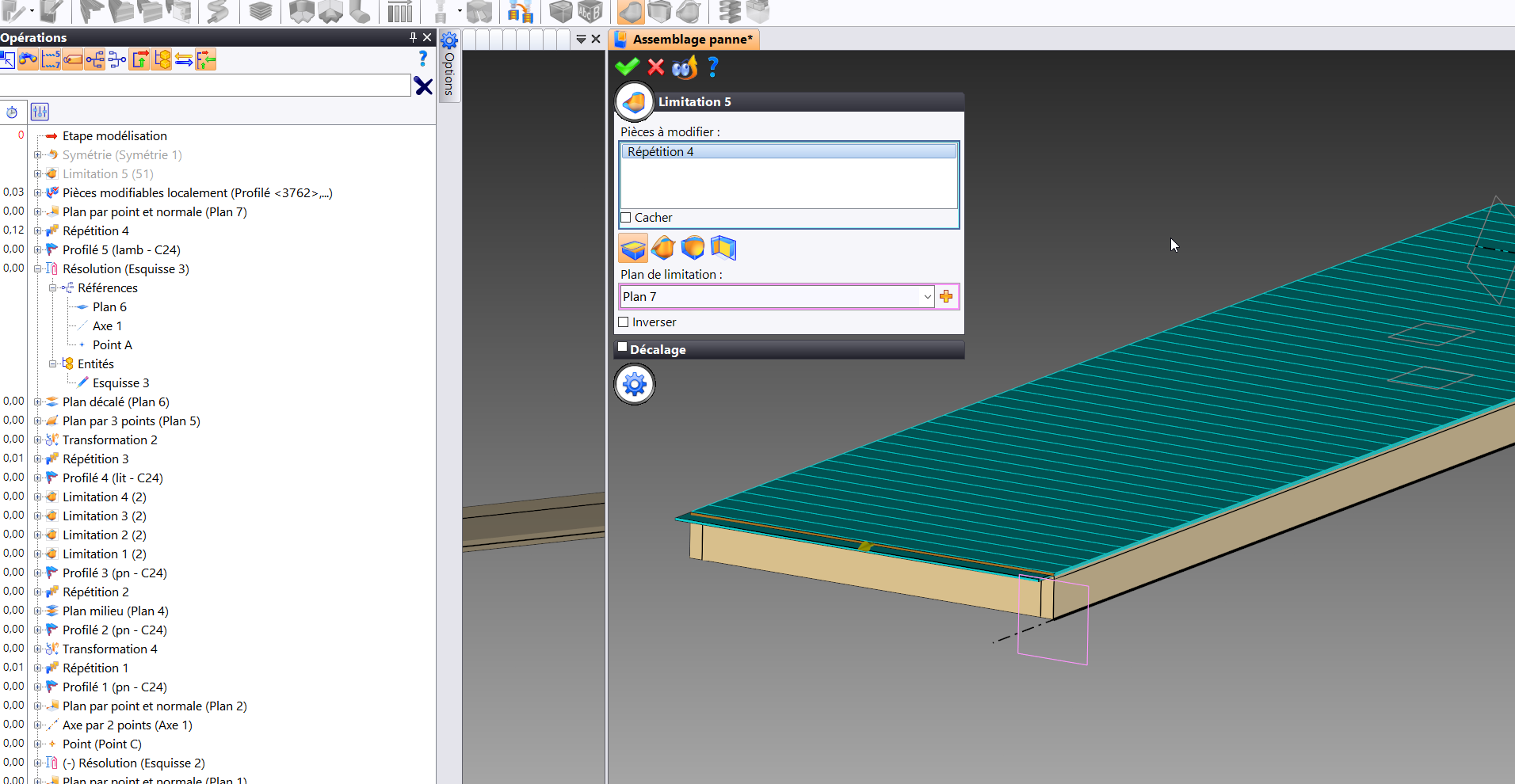Click the stopwatch icon above the operations tree
1515x784 pixels.
[x=12, y=112]
